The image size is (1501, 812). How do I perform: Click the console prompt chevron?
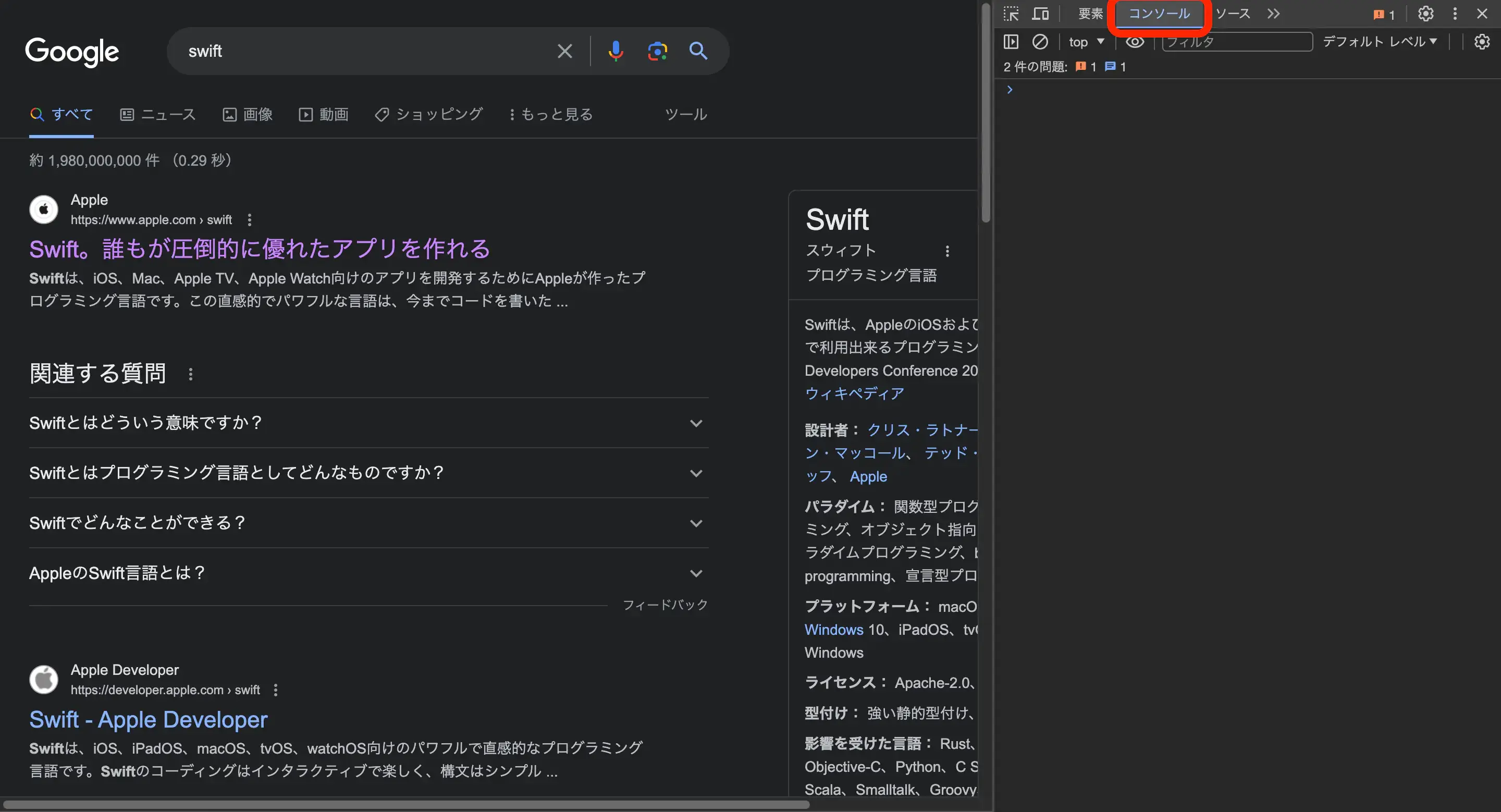1010,90
